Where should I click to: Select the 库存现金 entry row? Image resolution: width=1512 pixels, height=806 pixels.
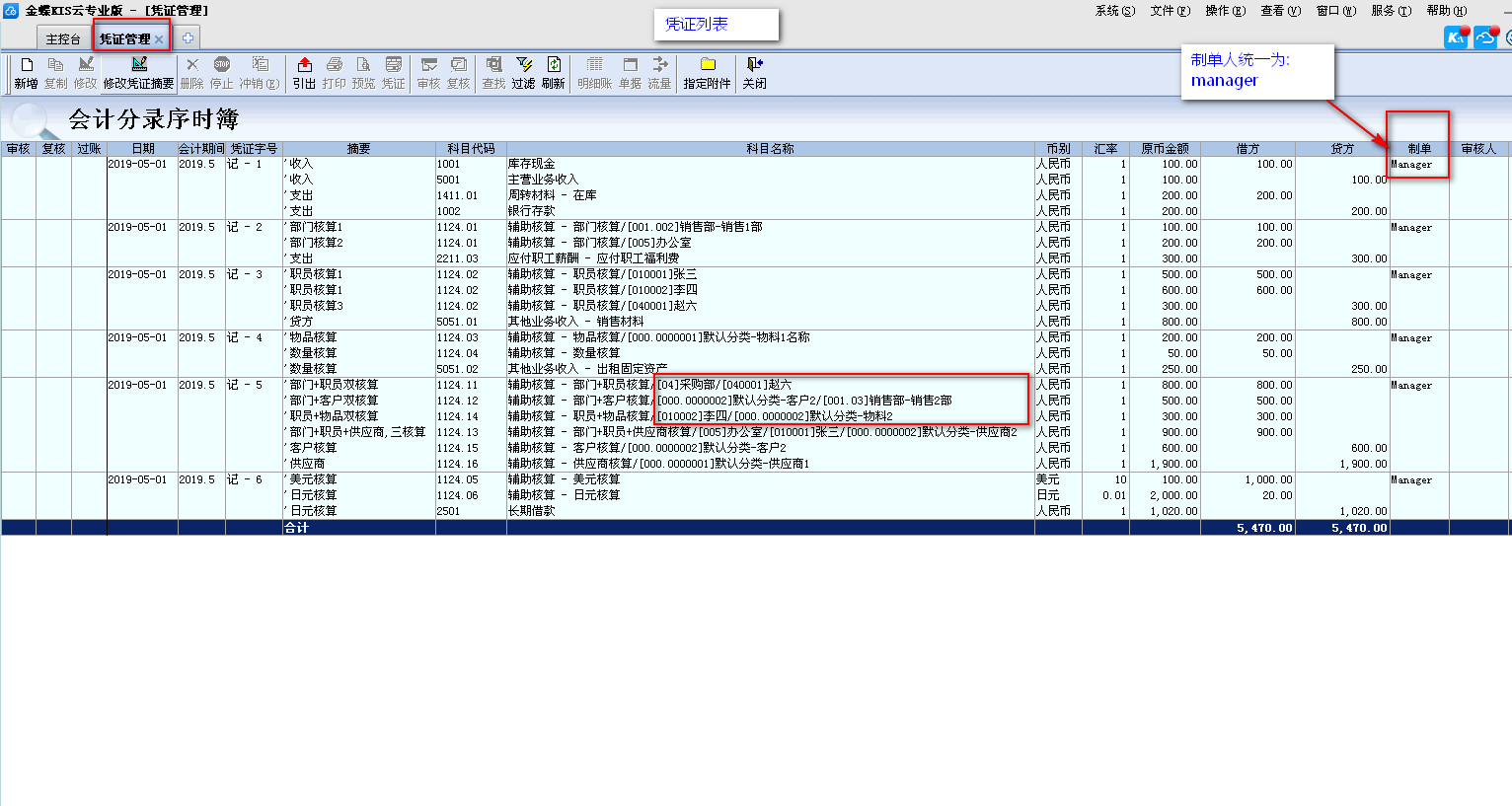click(531, 164)
